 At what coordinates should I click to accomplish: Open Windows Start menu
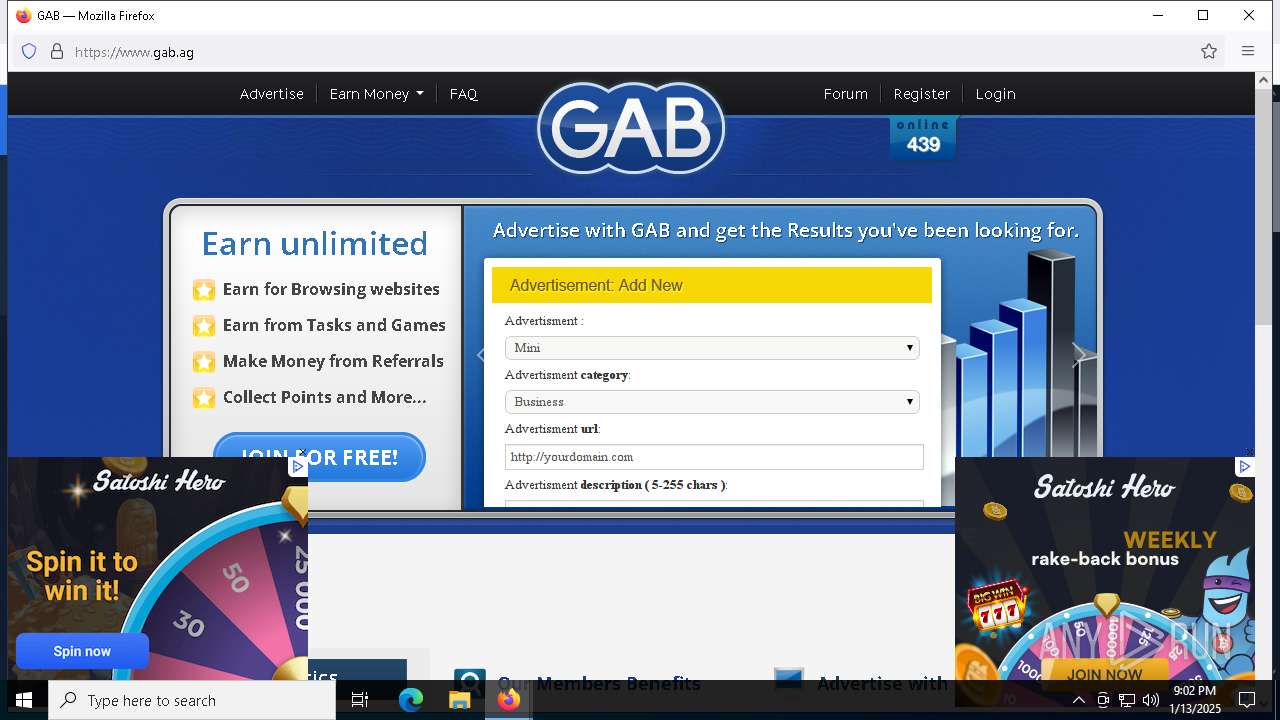tap(24, 700)
